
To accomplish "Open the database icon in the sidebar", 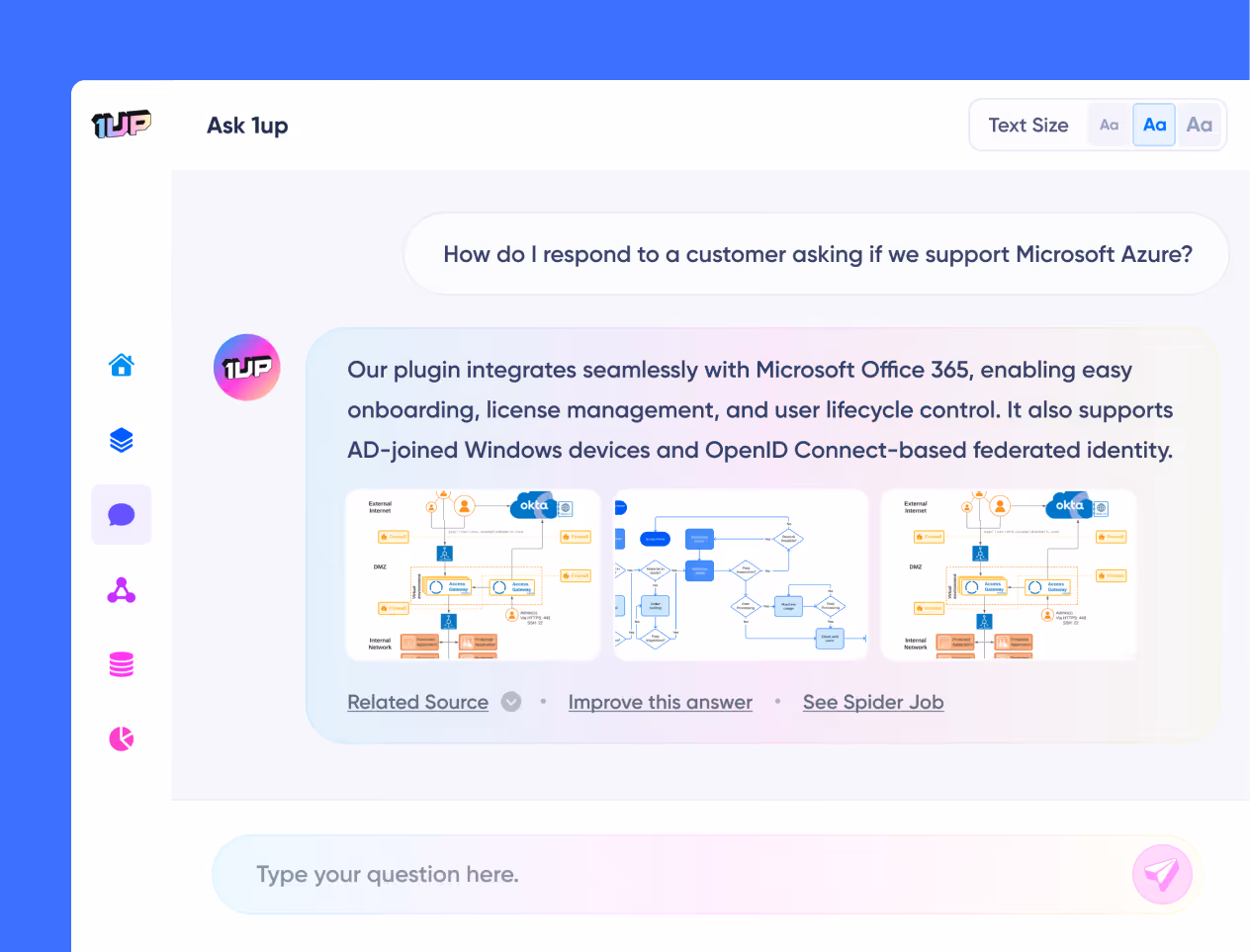I will (x=121, y=664).
